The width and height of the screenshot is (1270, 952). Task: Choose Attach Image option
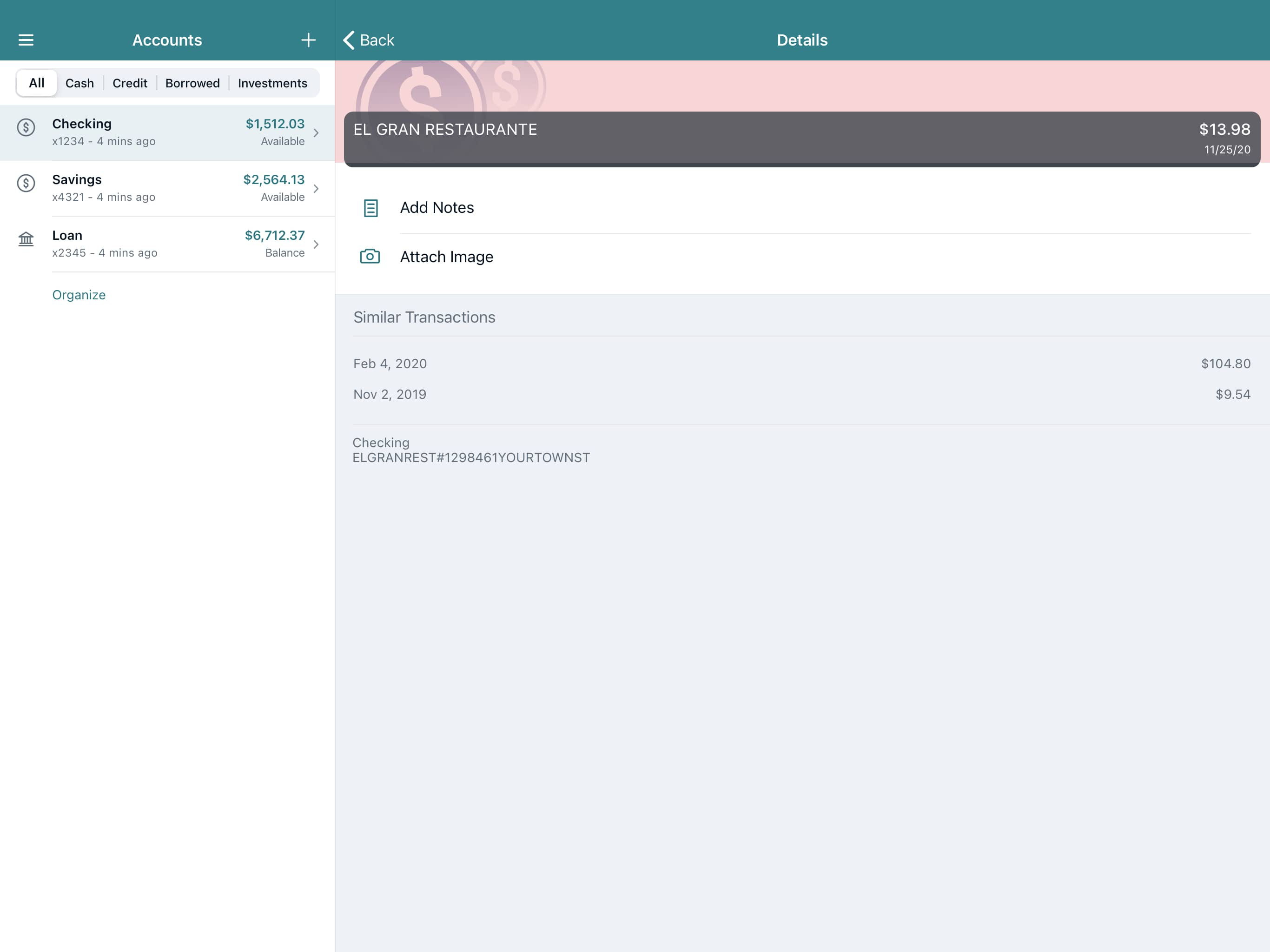(x=447, y=257)
